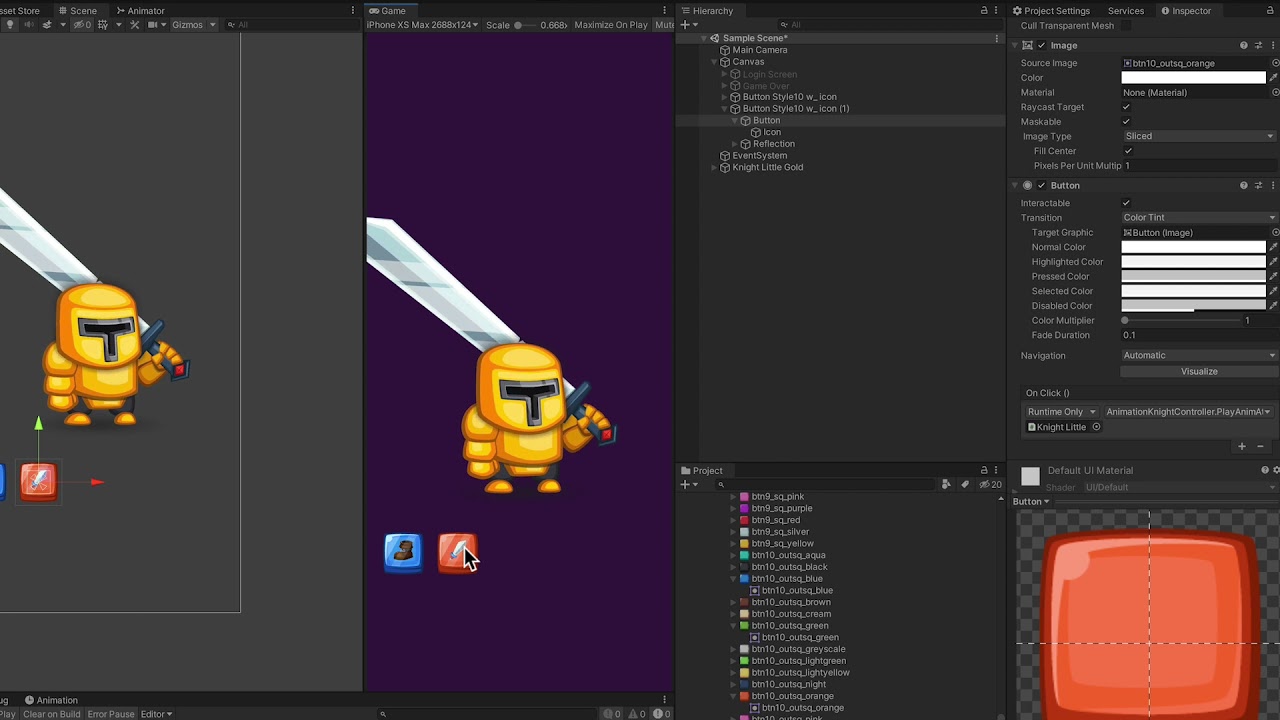Switch to the Services tab
The height and width of the screenshot is (720, 1280).
coord(1125,10)
